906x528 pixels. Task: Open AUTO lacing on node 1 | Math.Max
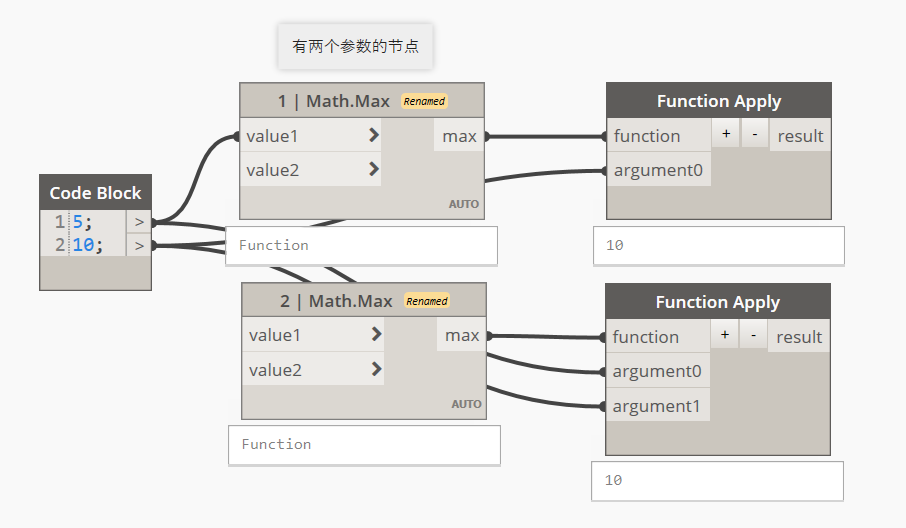click(464, 204)
